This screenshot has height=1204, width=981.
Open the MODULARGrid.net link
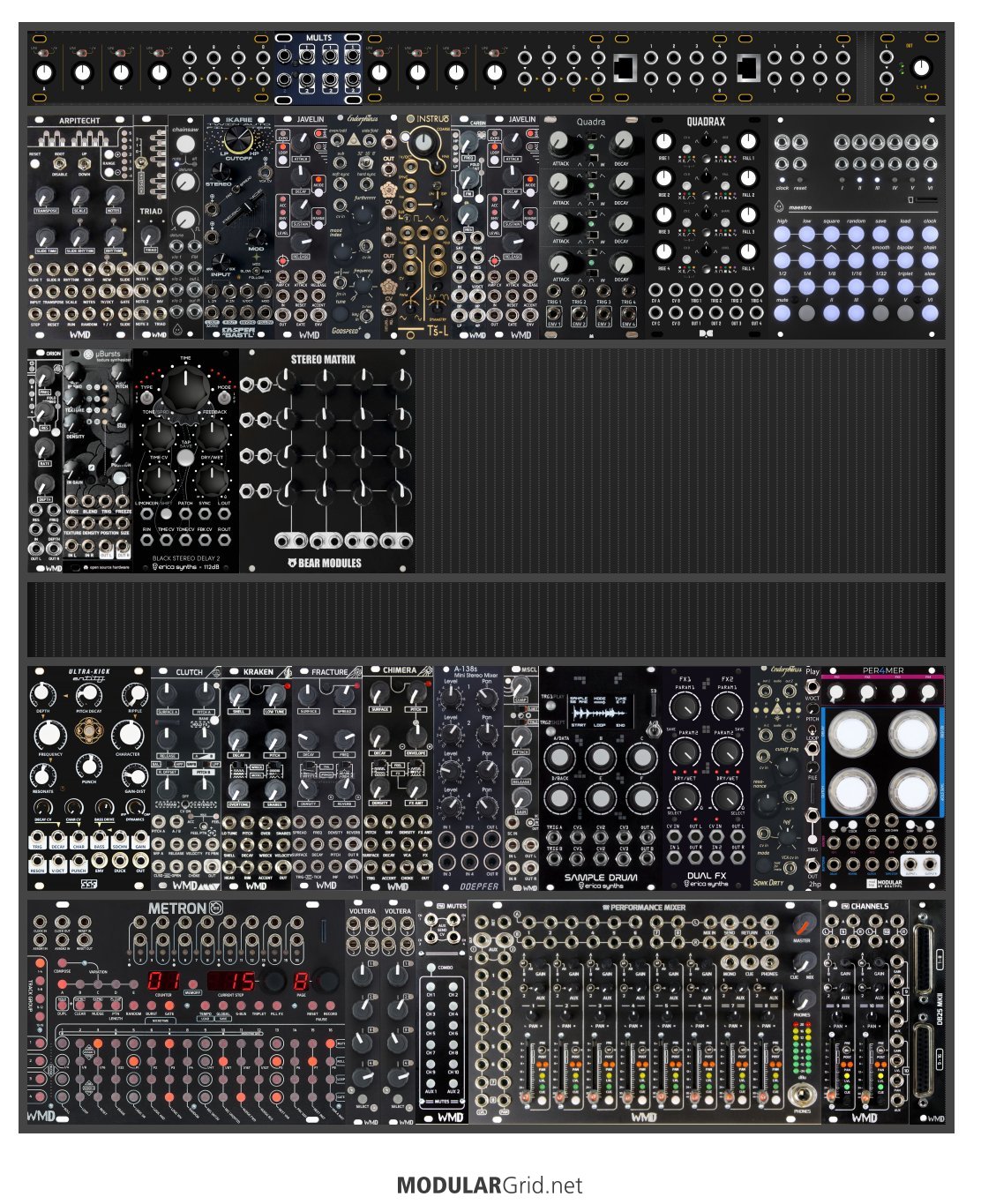click(490, 1185)
